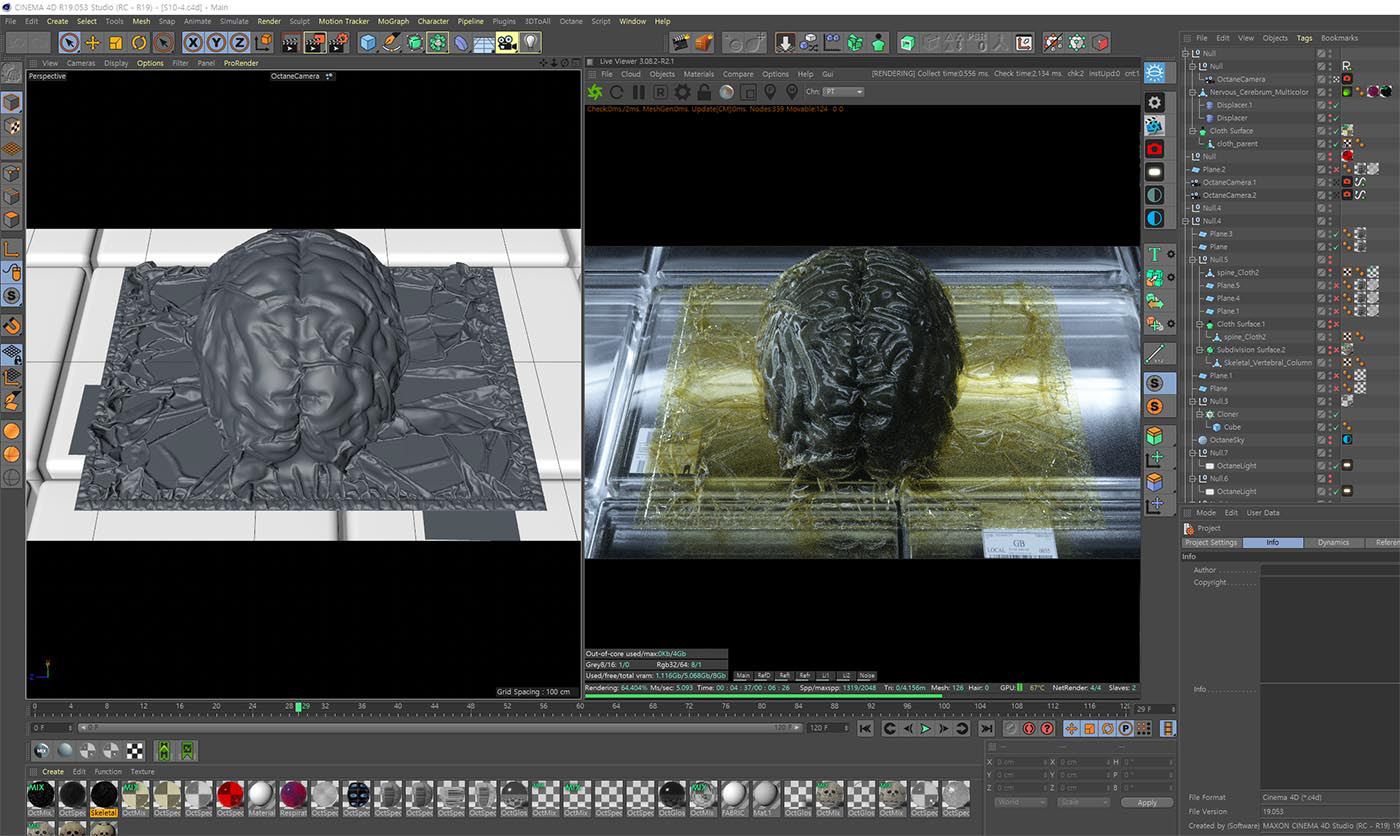Toggle the Z axis lock
The width and height of the screenshot is (1400, 836).
tap(239, 42)
